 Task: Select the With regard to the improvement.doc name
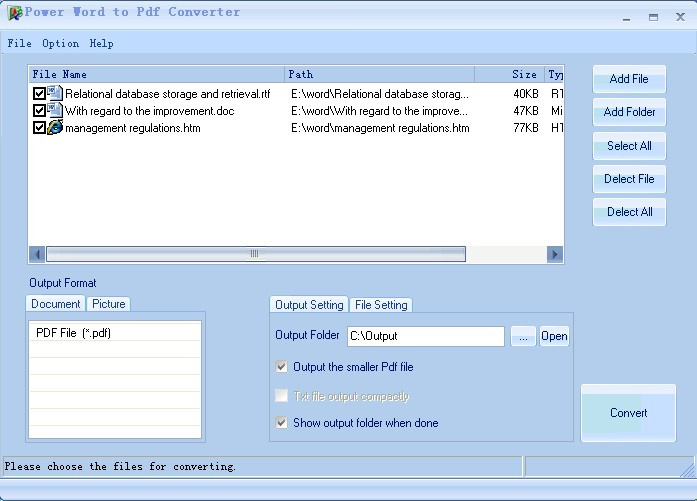click(150, 111)
